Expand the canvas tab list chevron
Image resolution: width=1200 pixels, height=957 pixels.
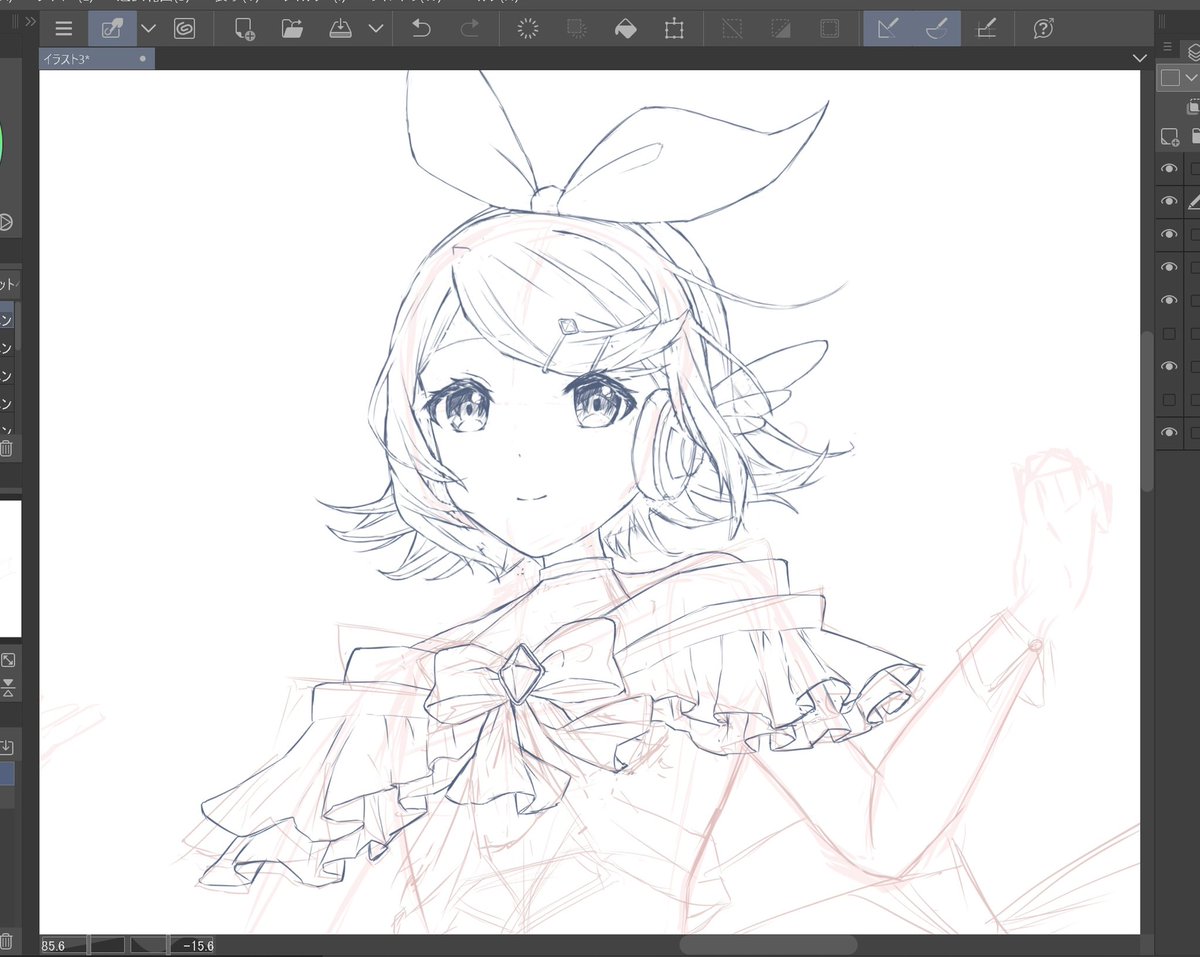point(1139,59)
